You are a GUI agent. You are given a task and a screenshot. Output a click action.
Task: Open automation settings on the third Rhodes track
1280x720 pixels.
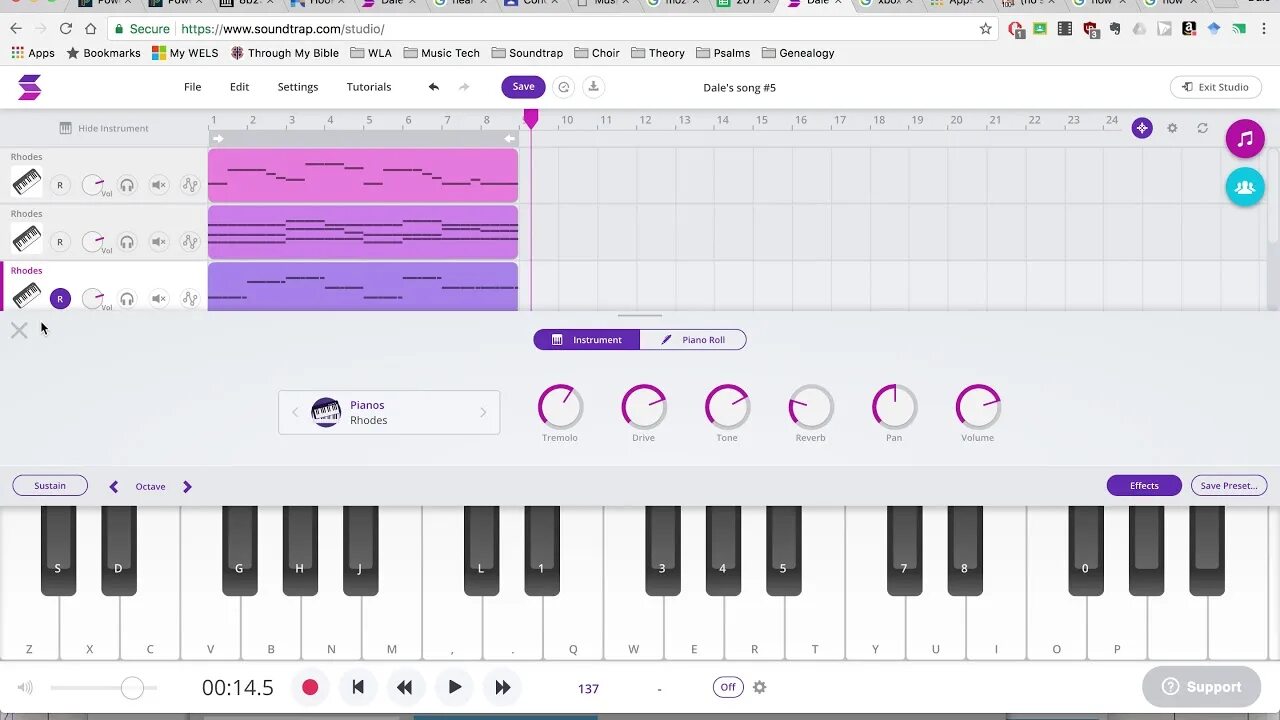coord(190,298)
